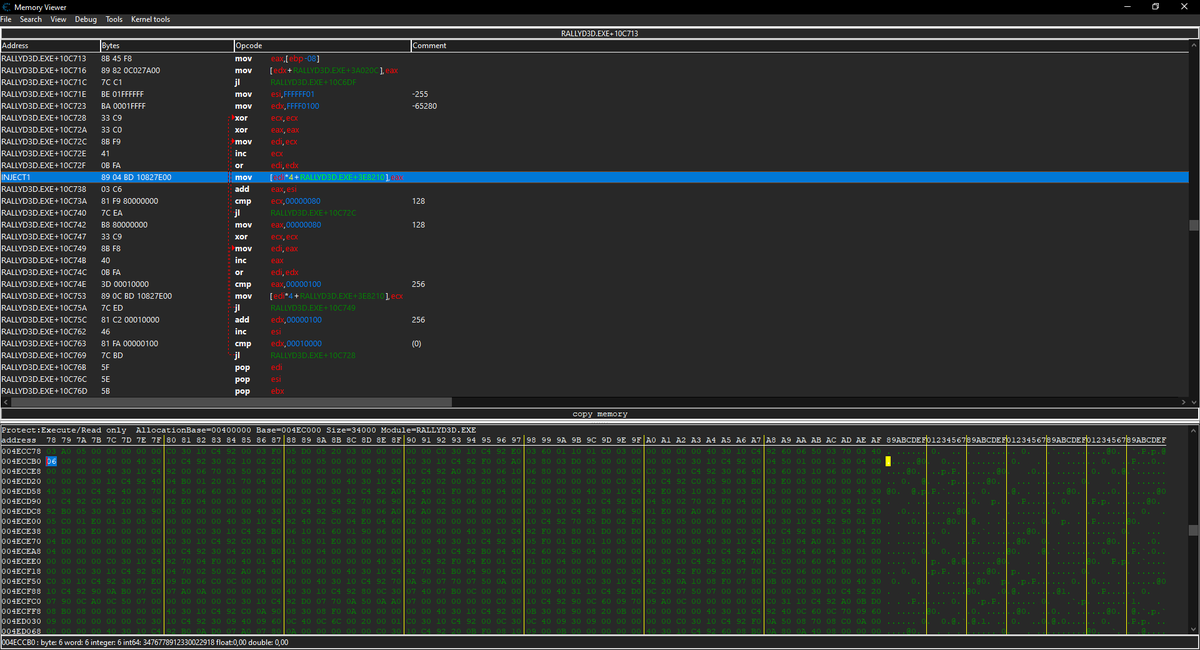Open the File menu
This screenshot has width=1200, height=650.
(6, 19)
